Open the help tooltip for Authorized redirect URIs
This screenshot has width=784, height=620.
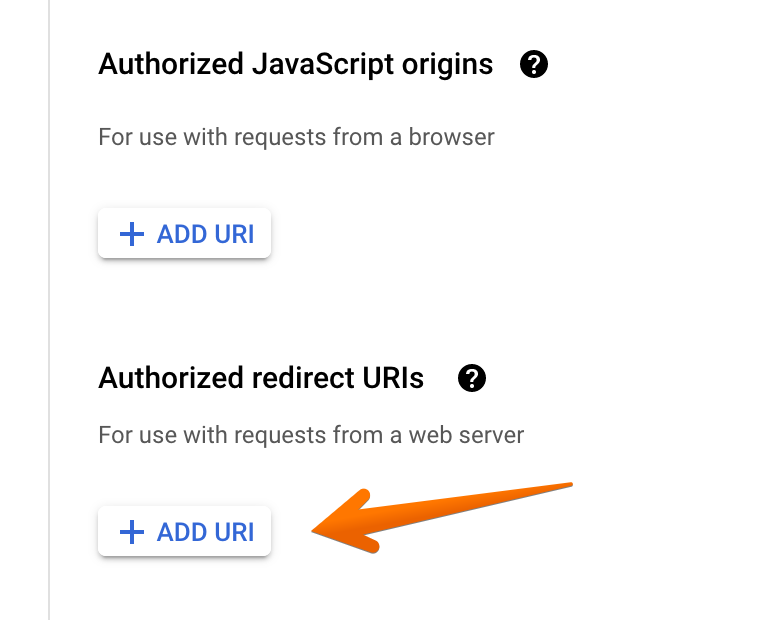pos(471,379)
